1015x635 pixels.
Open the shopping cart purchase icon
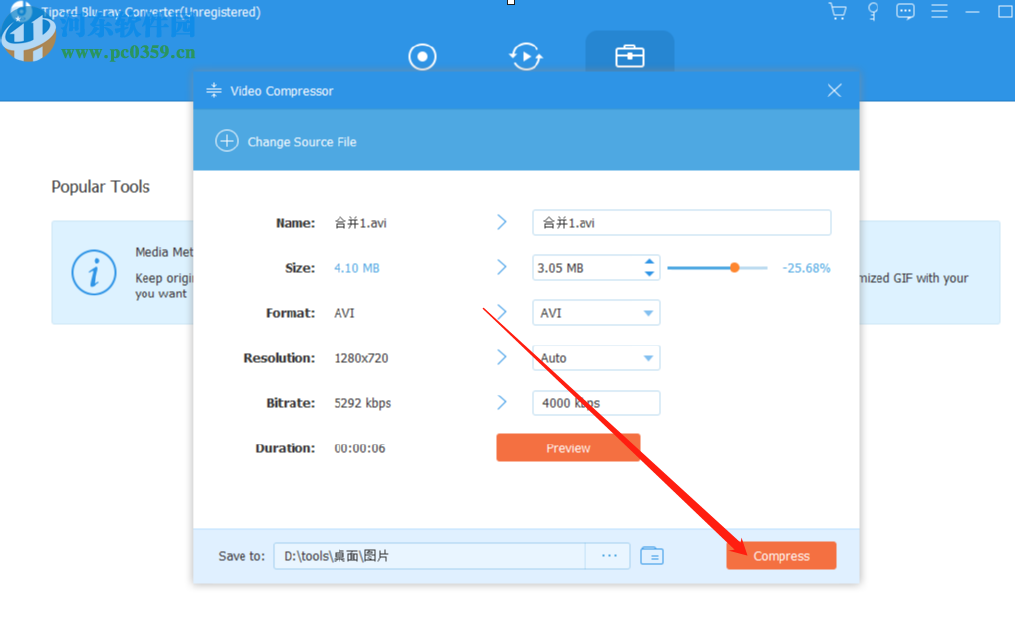(838, 12)
